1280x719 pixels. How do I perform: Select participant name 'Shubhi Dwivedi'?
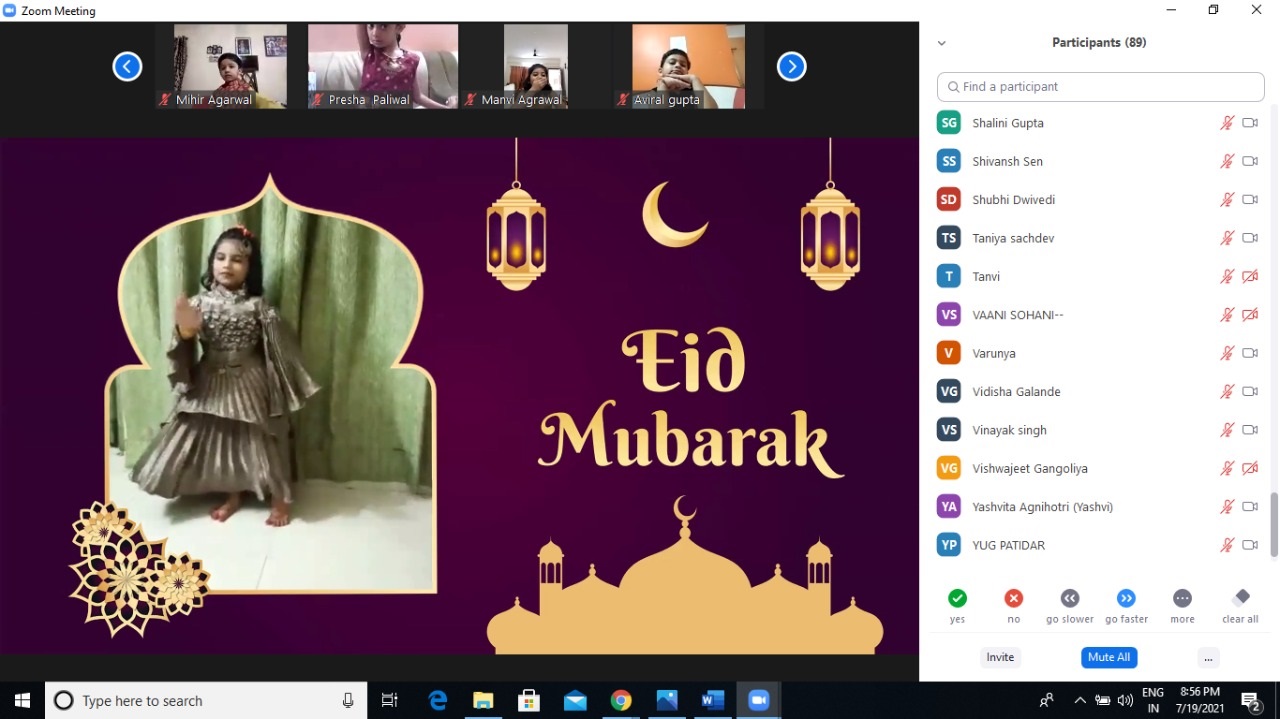[x=1013, y=200]
